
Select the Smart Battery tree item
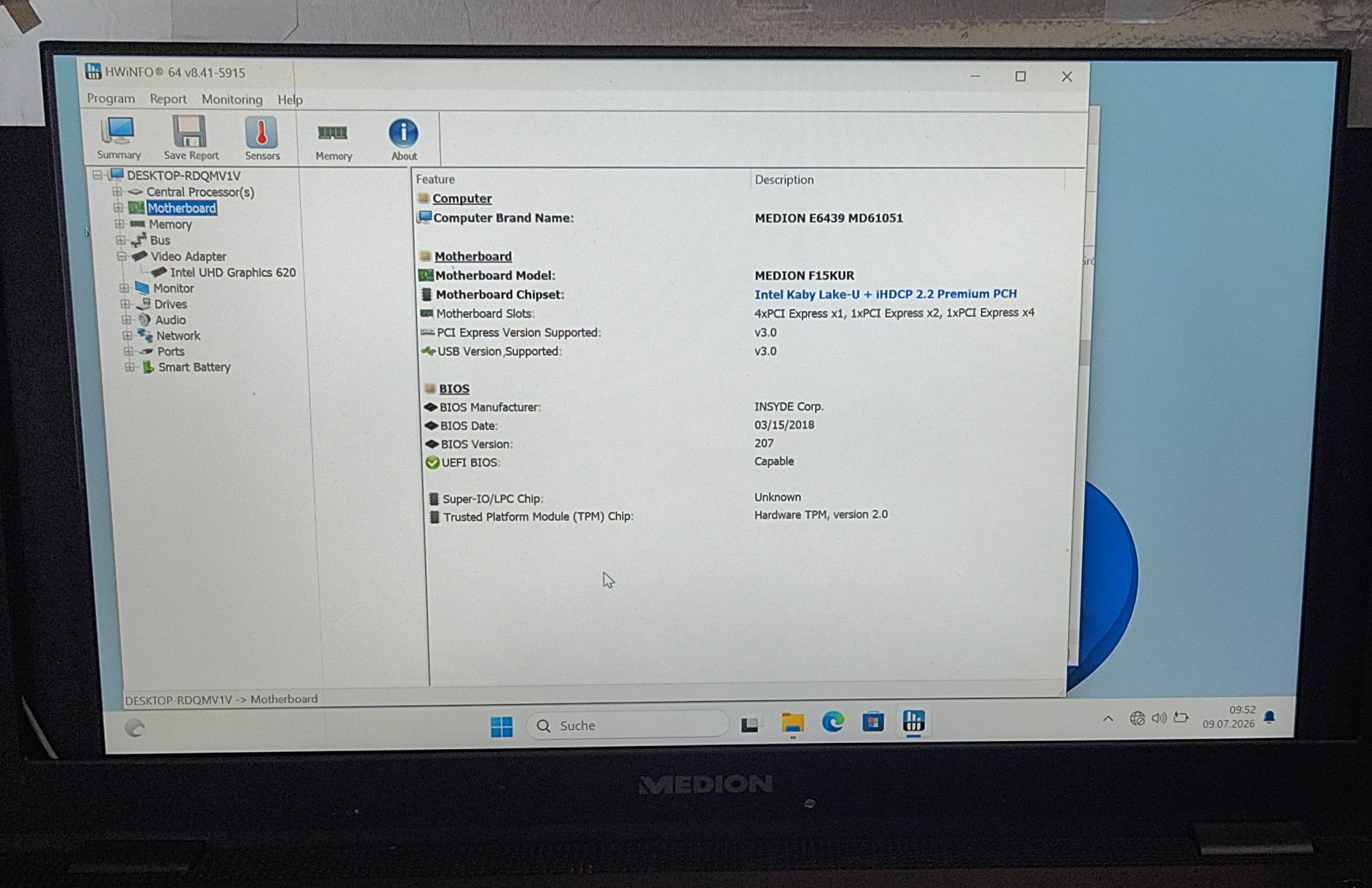194,367
